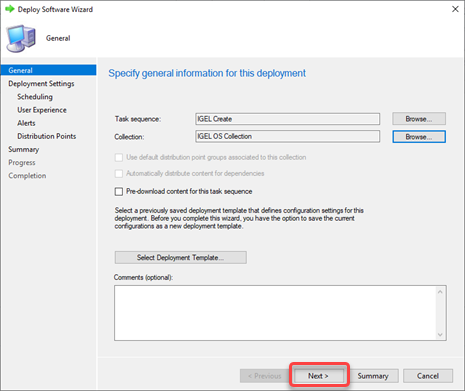Close the Deploy Software Wizard window

tap(455, 9)
